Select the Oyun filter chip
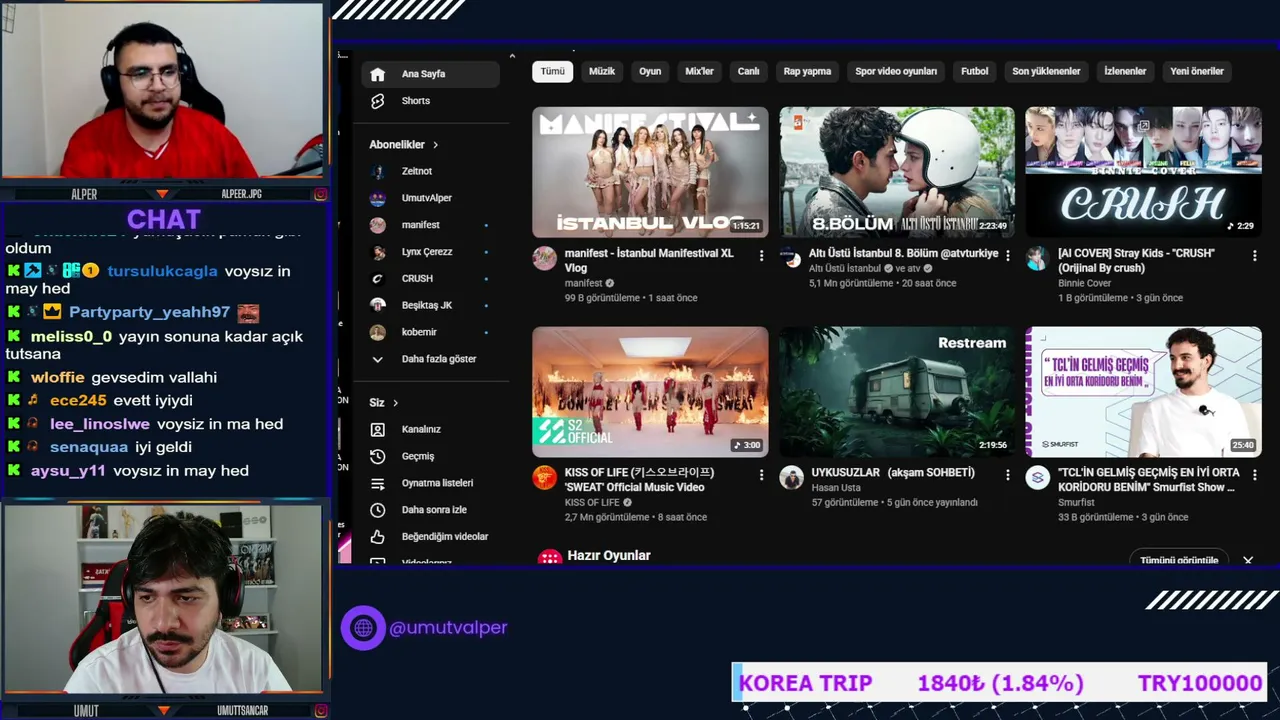Screen dimensions: 1280x720 (x=650, y=71)
